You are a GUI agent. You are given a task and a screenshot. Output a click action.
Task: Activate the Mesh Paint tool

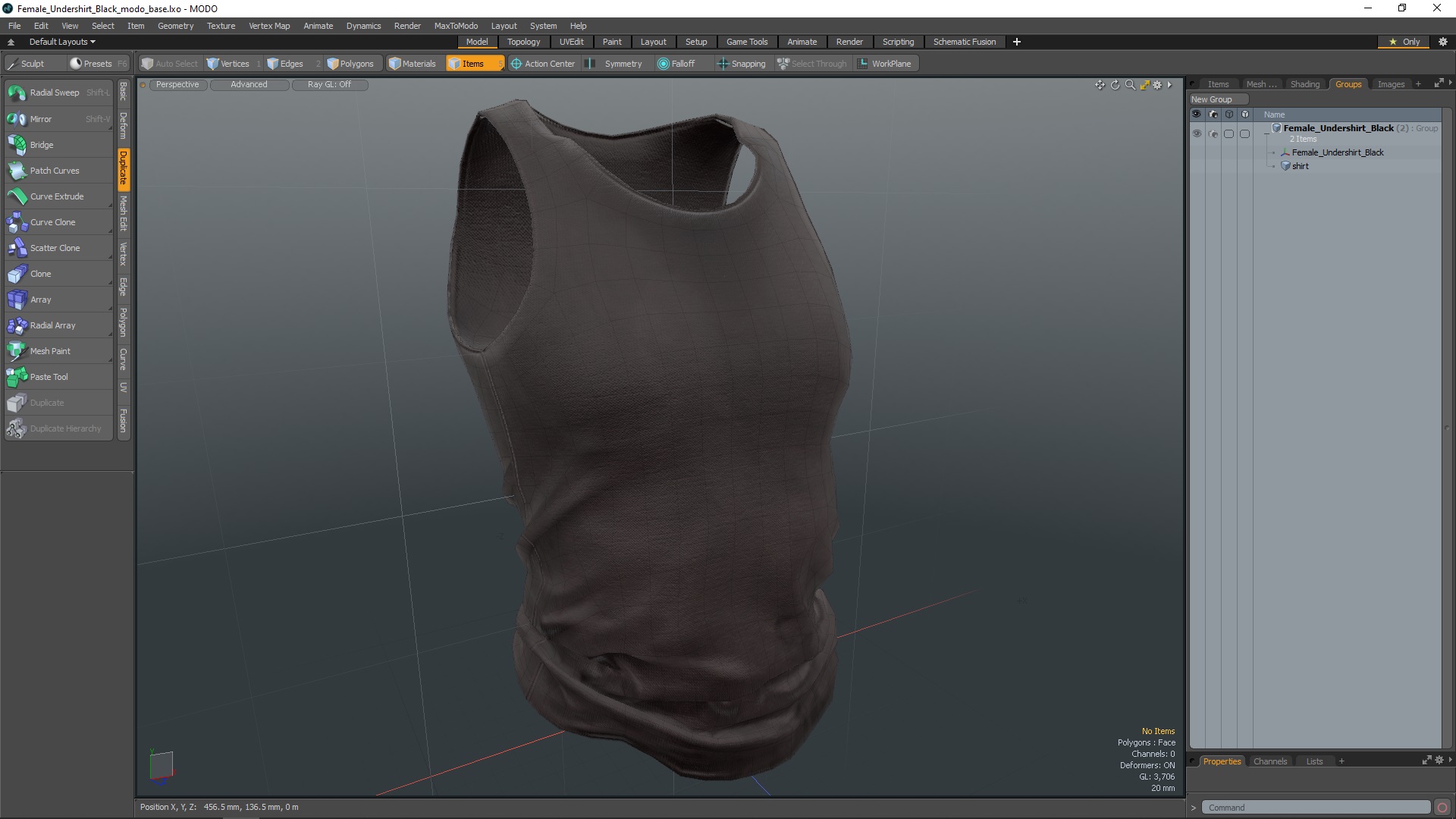coord(58,351)
